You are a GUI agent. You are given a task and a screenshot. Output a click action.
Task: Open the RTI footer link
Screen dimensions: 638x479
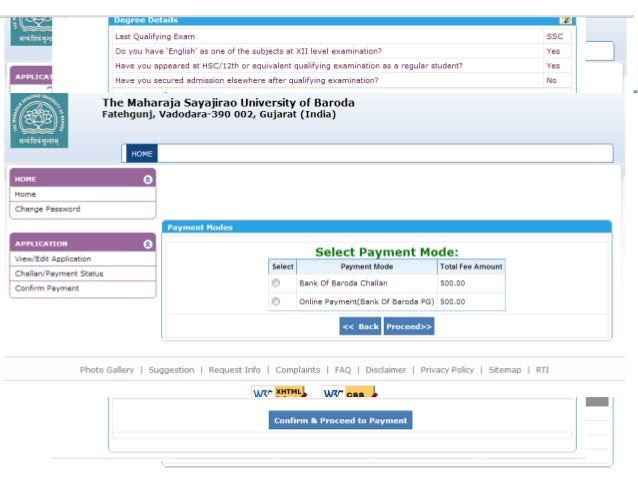(x=542, y=370)
